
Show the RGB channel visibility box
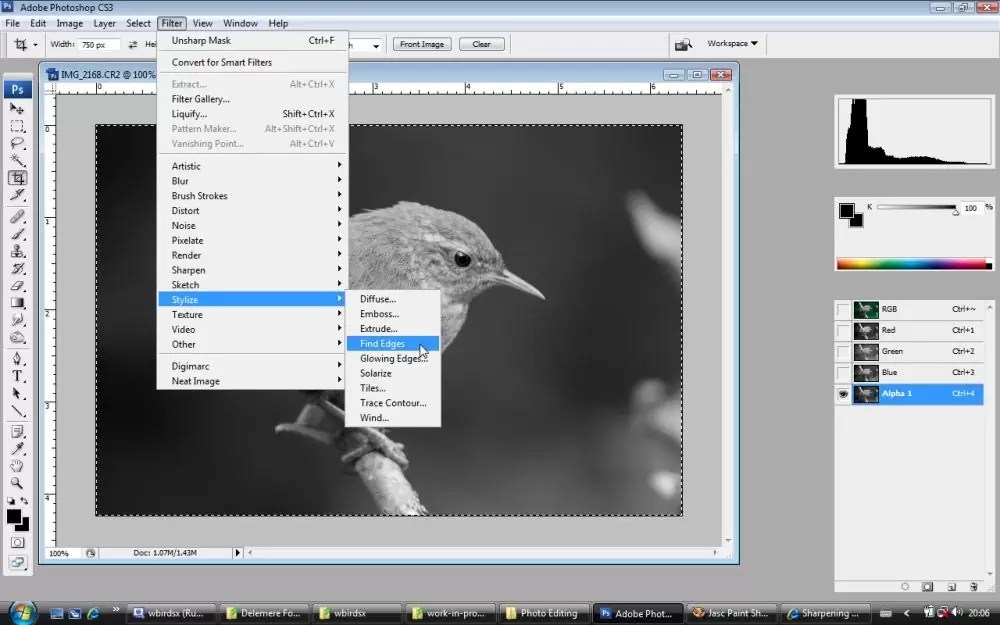click(843, 310)
